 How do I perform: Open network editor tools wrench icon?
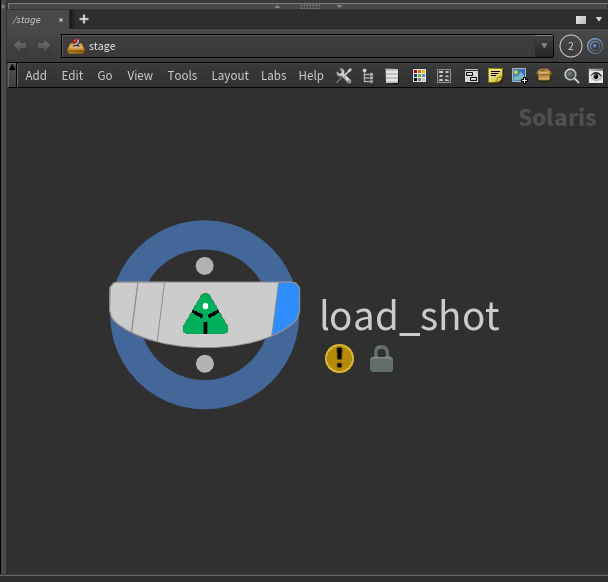click(x=344, y=76)
